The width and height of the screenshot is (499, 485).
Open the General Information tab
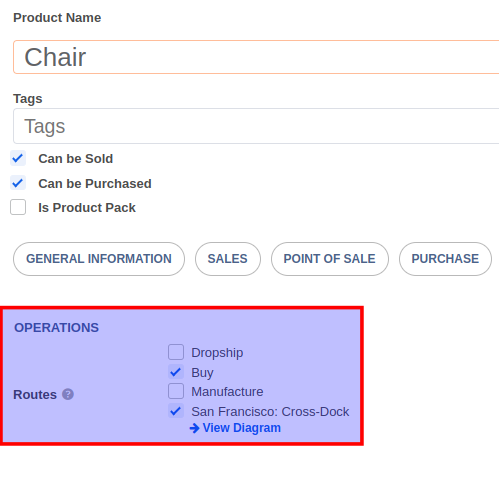(99, 259)
